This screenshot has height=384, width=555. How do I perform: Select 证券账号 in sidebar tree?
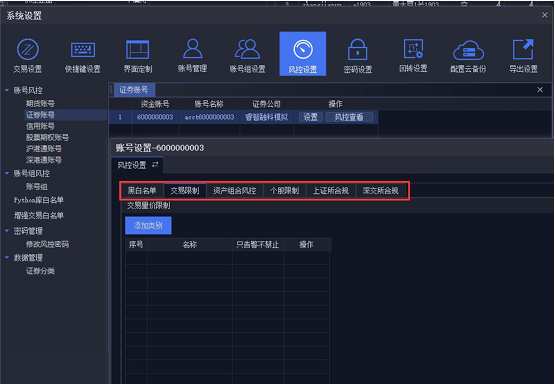click(x=40, y=115)
